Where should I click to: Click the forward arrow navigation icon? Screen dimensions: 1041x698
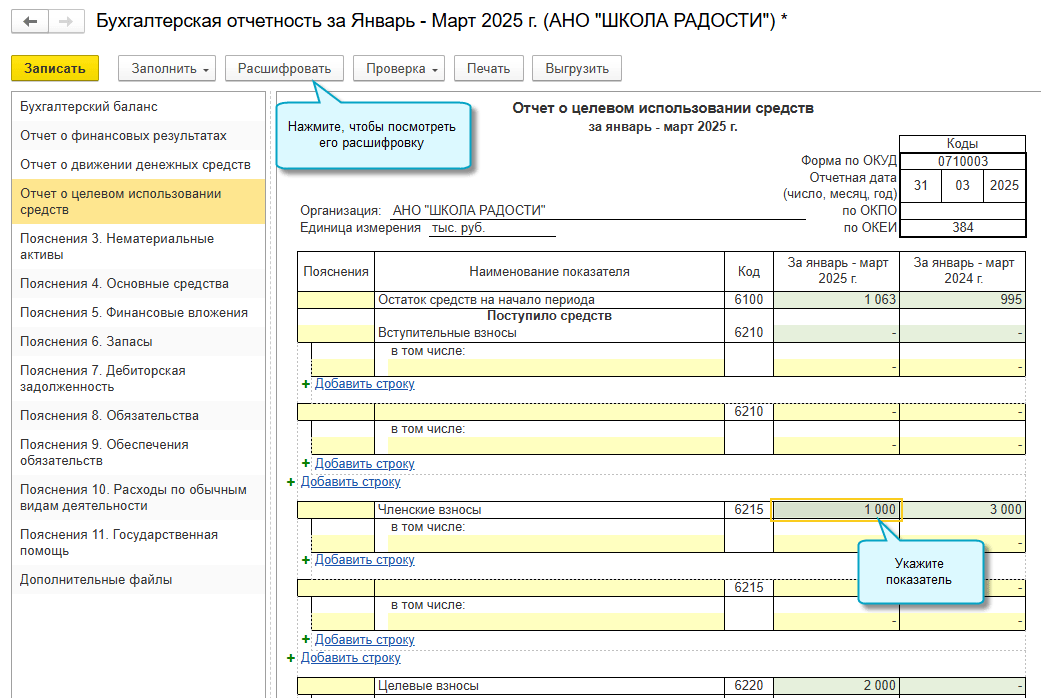(66, 21)
